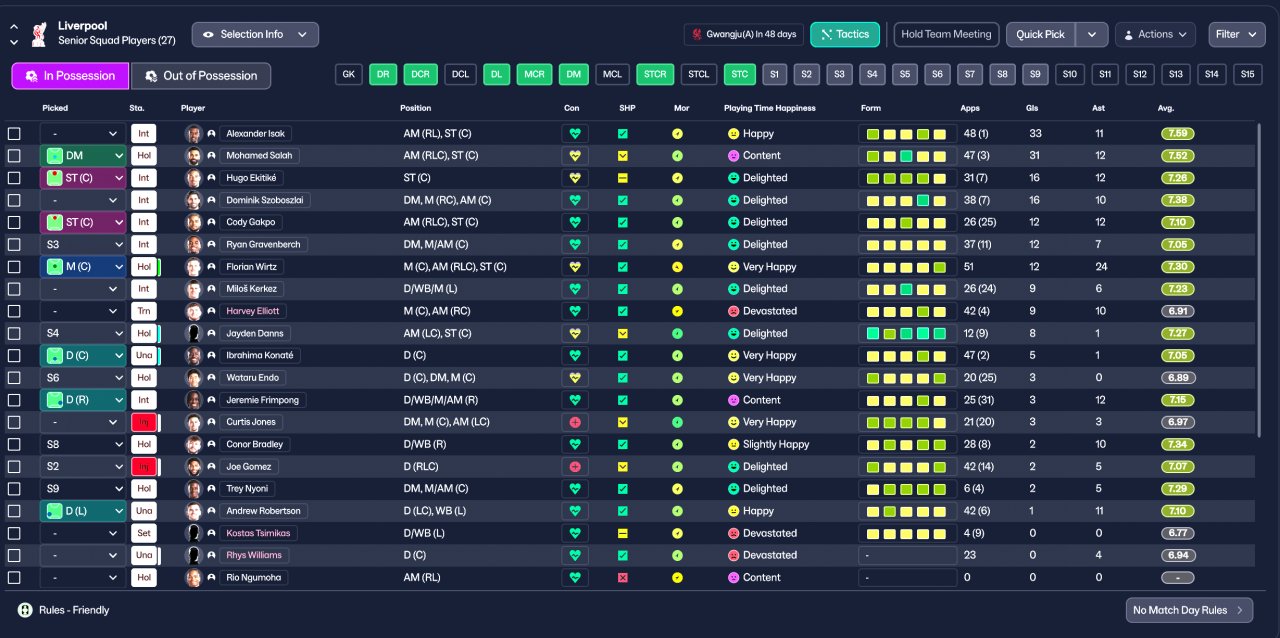Open Alexander Isak's Picked position dropdown
Viewport: 1280px width, 638px height.
tap(83, 134)
